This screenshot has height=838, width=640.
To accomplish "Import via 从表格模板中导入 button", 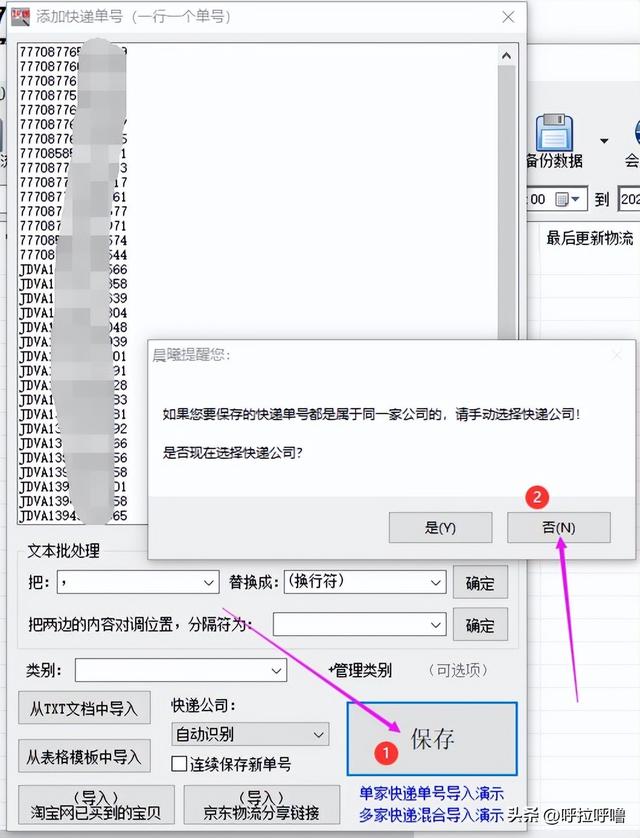I will click(84, 756).
